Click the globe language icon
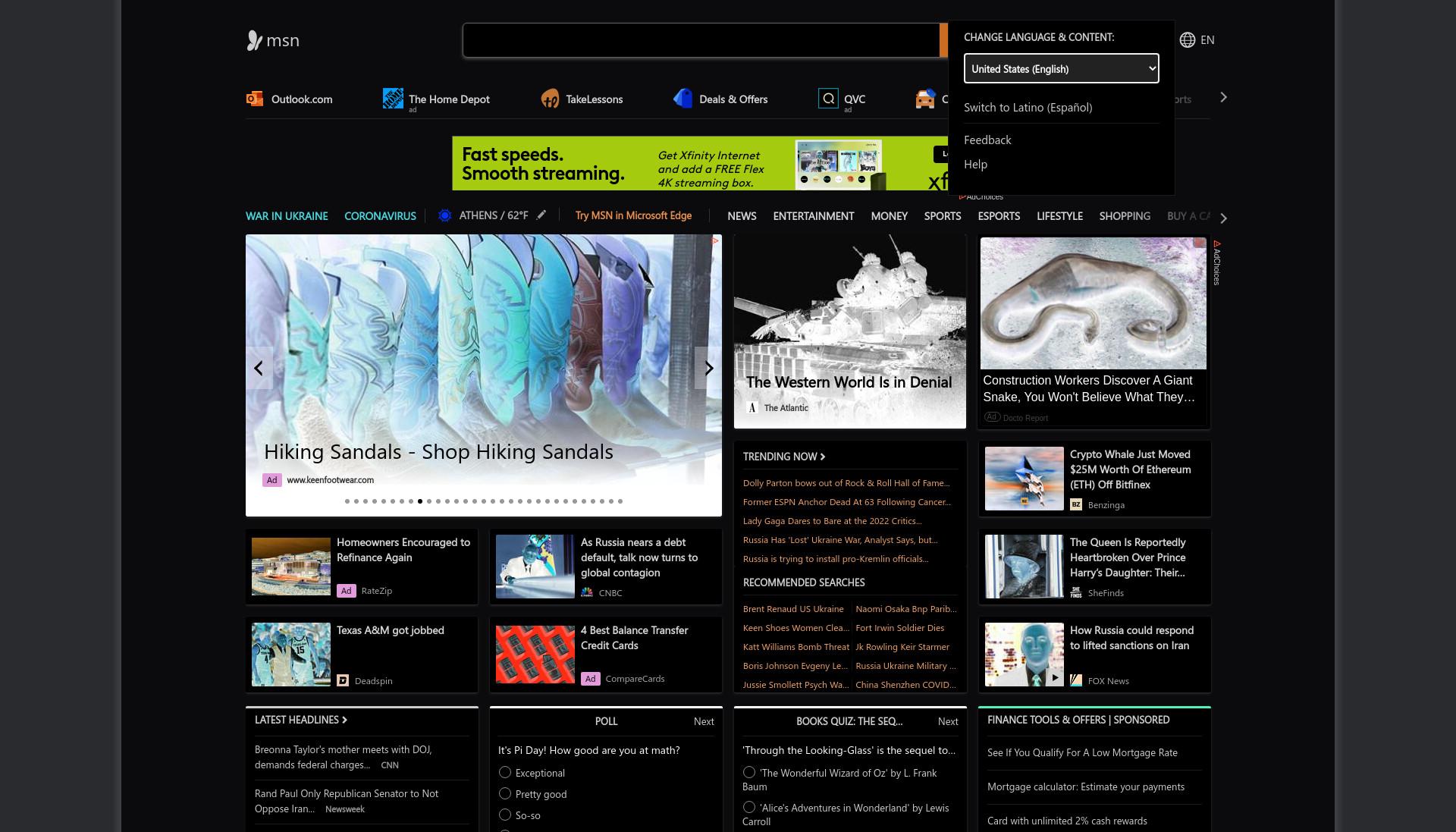 [1188, 40]
